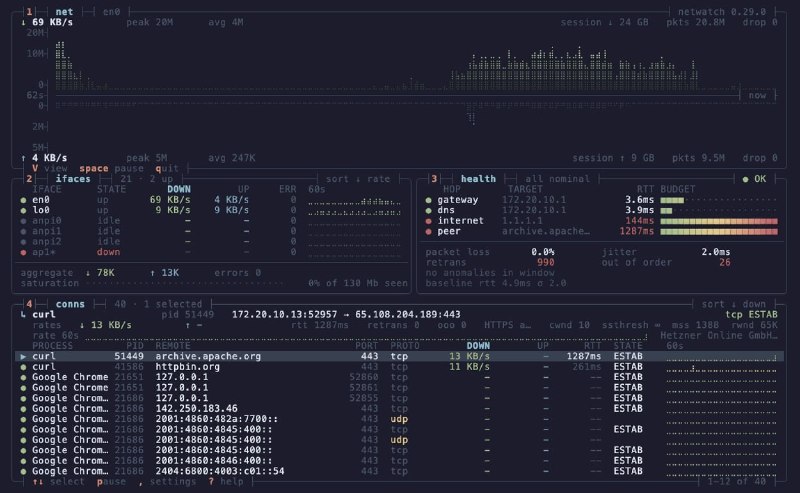Click the saturation bar in ifaces panel
The image size is (800, 493).
[x=187, y=283]
